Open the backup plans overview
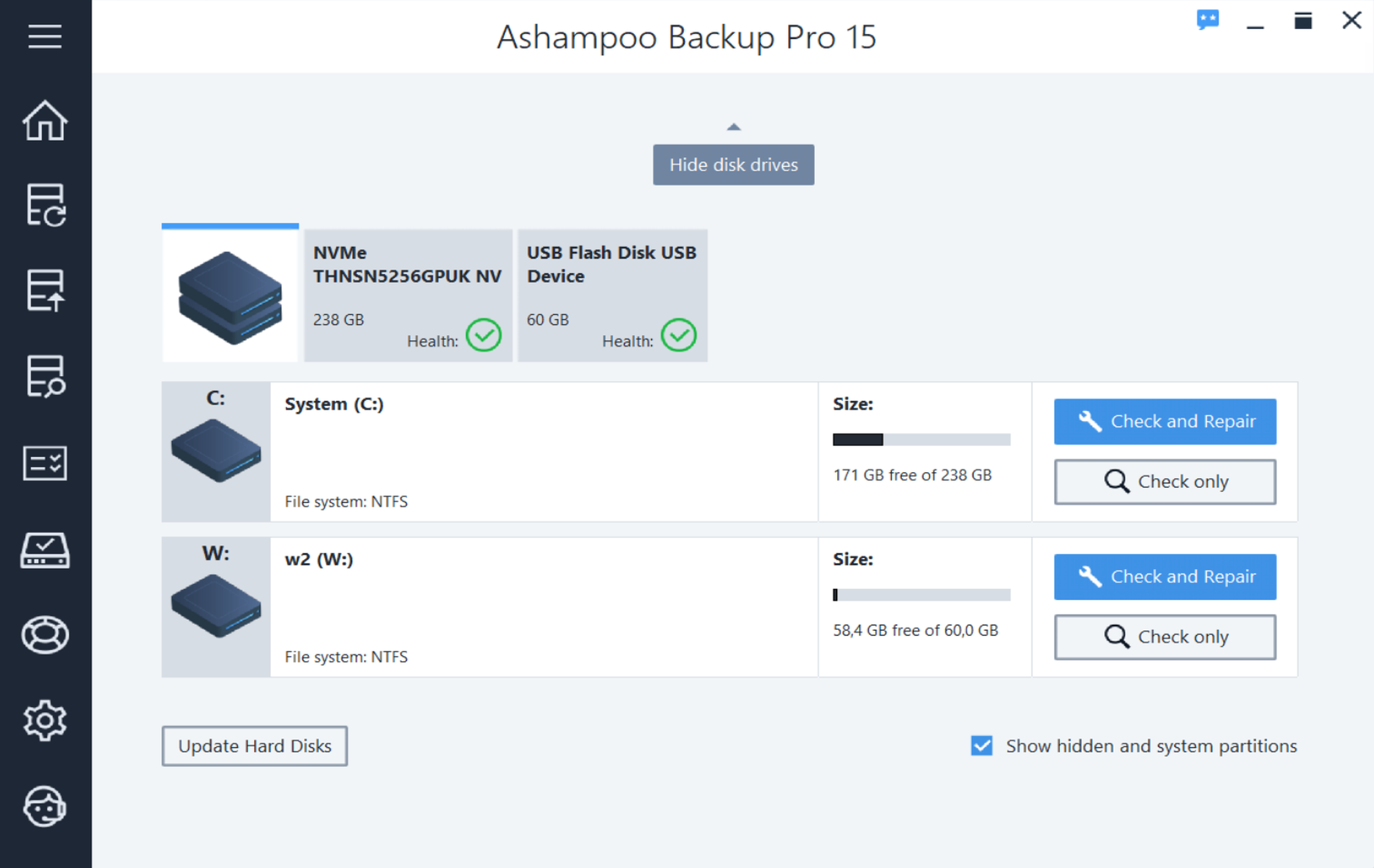Image resolution: width=1374 pixels, height=868 pixels. click(x=44, y=463)
